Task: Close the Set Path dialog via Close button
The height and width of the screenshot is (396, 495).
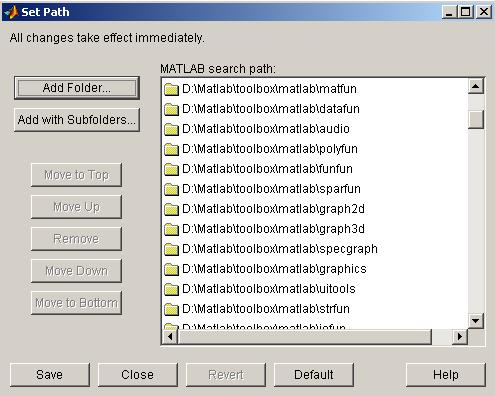Action: pos(138,375)
